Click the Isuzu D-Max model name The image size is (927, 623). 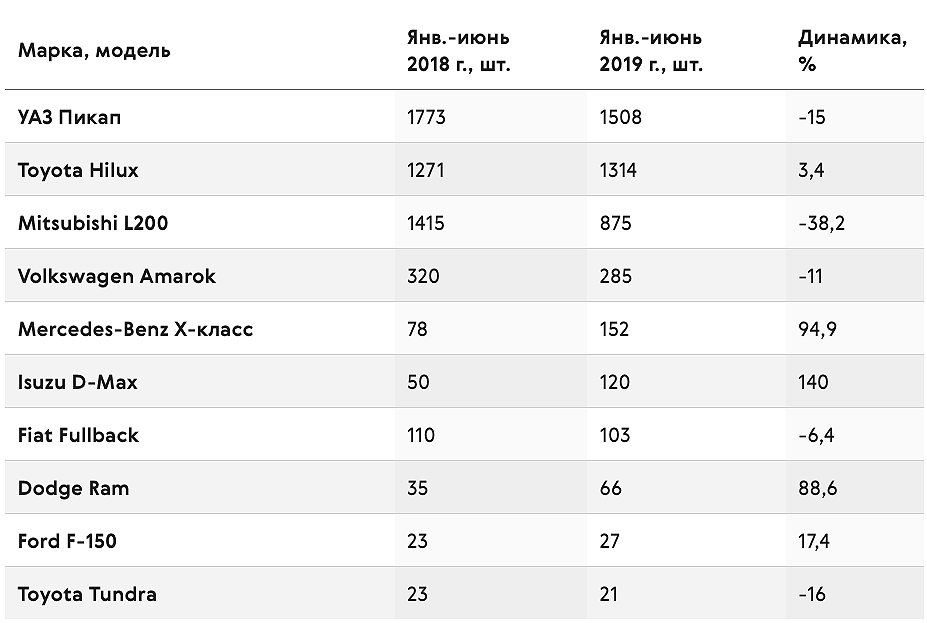click(x=77, y=382)
